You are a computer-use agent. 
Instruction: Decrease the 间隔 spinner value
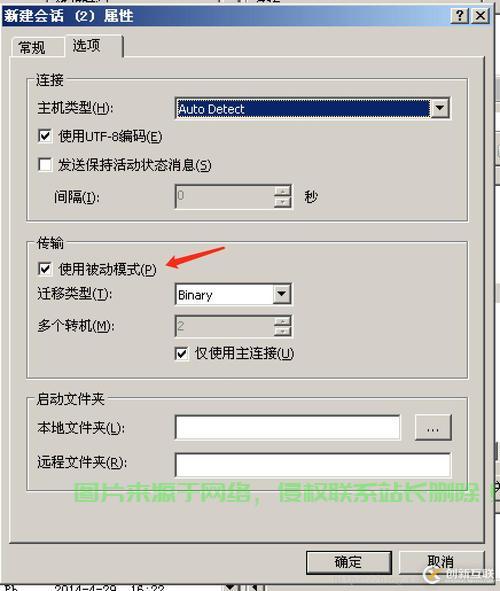(283, 202)
